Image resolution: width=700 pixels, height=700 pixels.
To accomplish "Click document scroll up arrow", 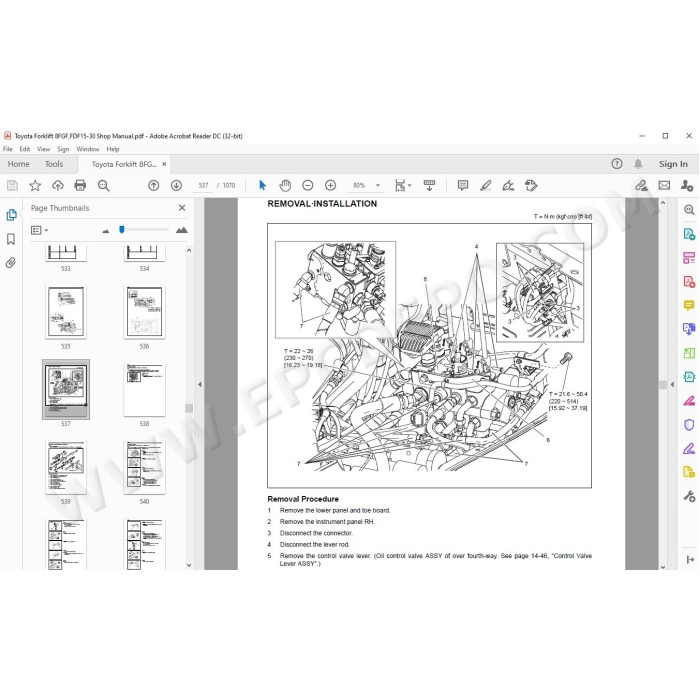I will 663,203.
